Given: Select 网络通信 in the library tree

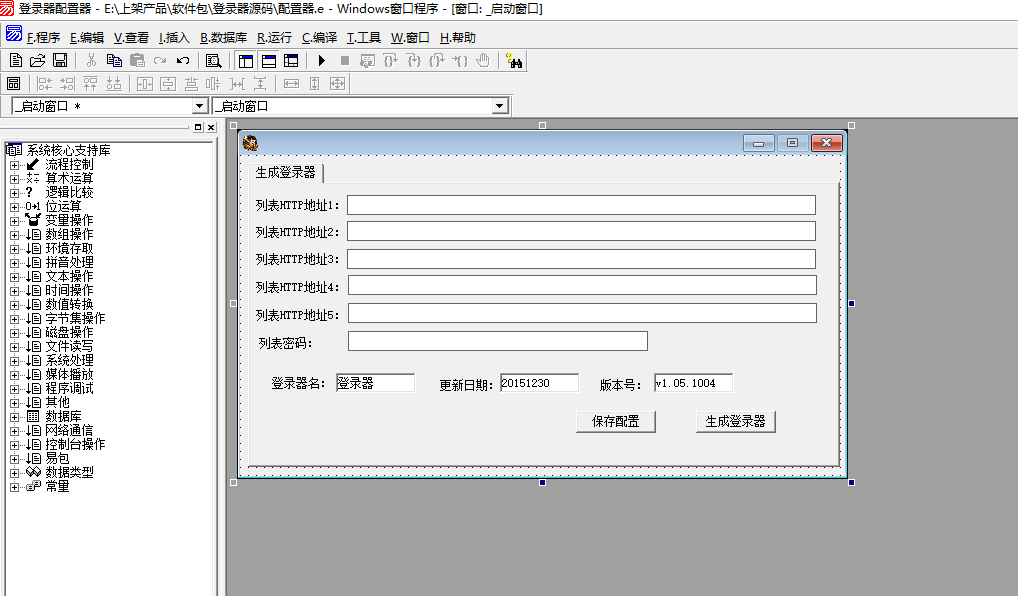Looking at the screenshot, I should 69,431.
